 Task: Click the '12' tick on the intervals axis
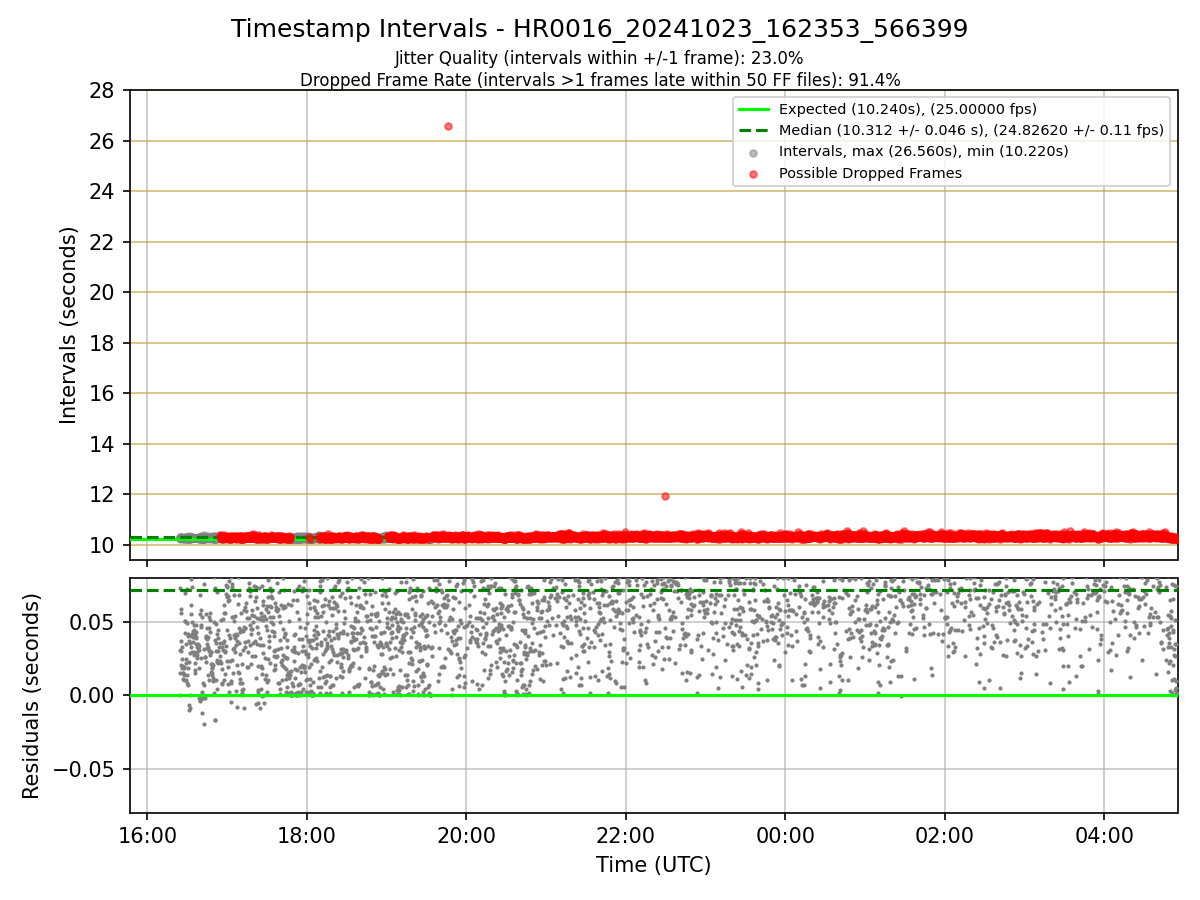[102, 494]
